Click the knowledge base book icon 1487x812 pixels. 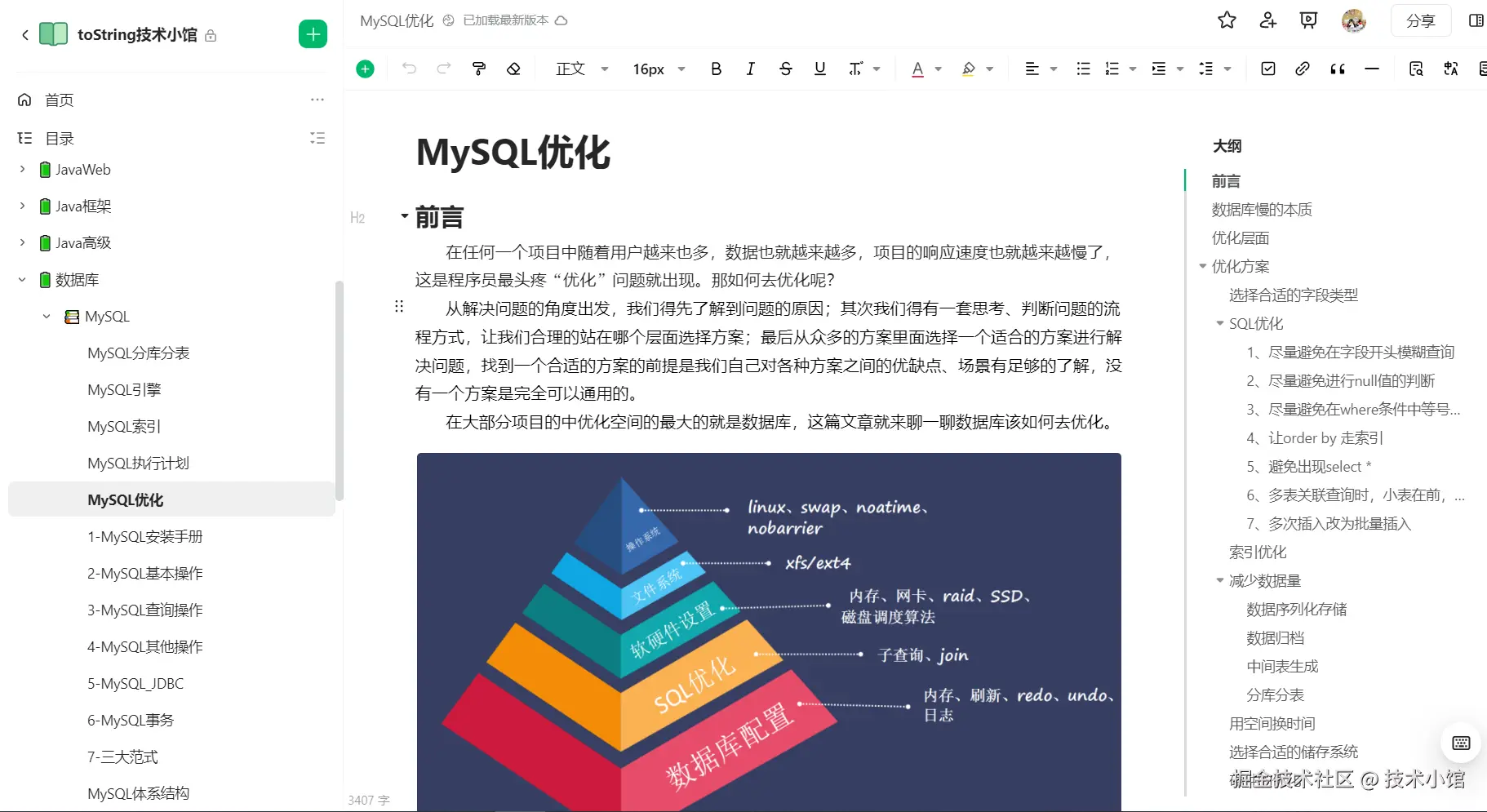point(53,34)
